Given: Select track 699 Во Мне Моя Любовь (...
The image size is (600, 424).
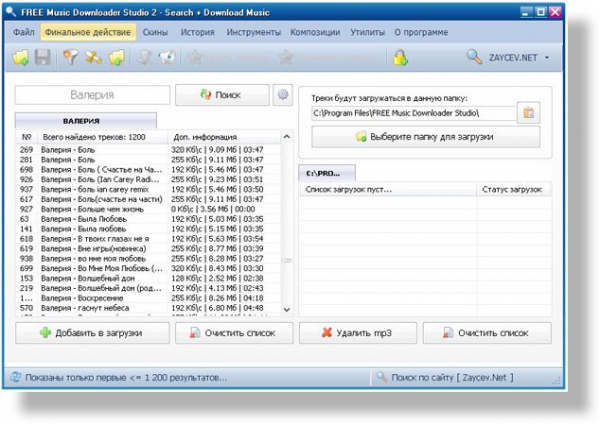Looking at the screenshot, I should coord(148,269).
